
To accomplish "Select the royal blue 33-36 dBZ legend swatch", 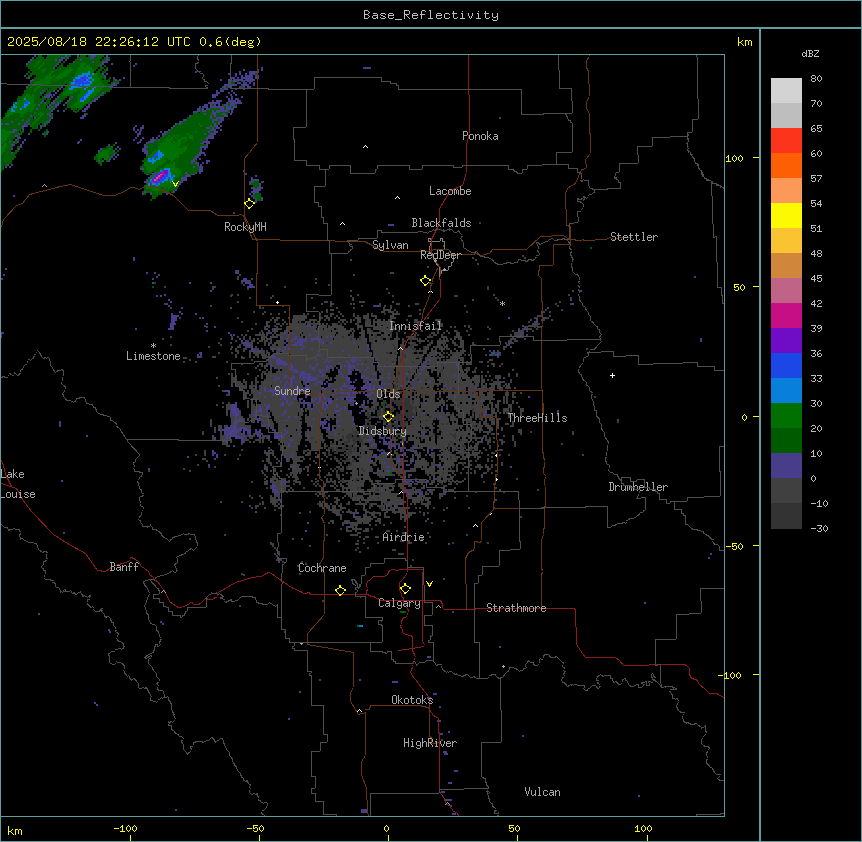I will (x=786, y=365).
